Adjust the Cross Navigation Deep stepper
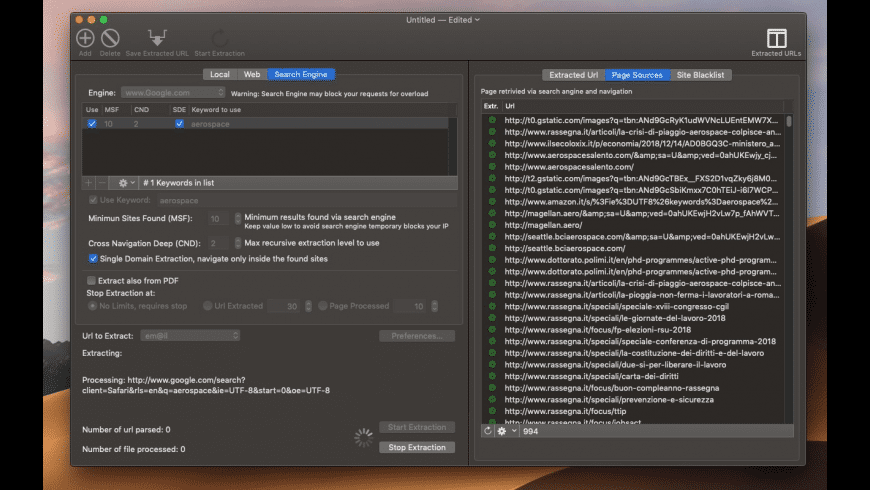 coord(237,243)
